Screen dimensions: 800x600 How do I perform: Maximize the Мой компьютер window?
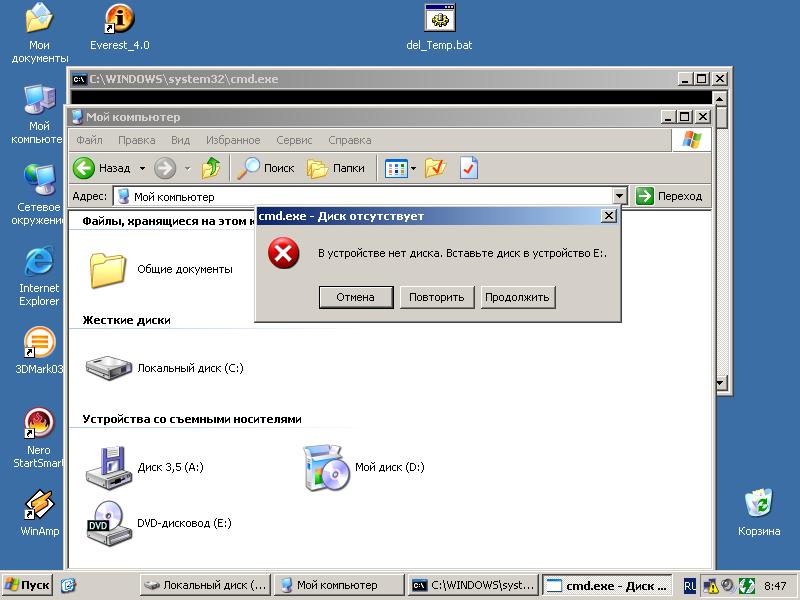(x=685, y=117)
